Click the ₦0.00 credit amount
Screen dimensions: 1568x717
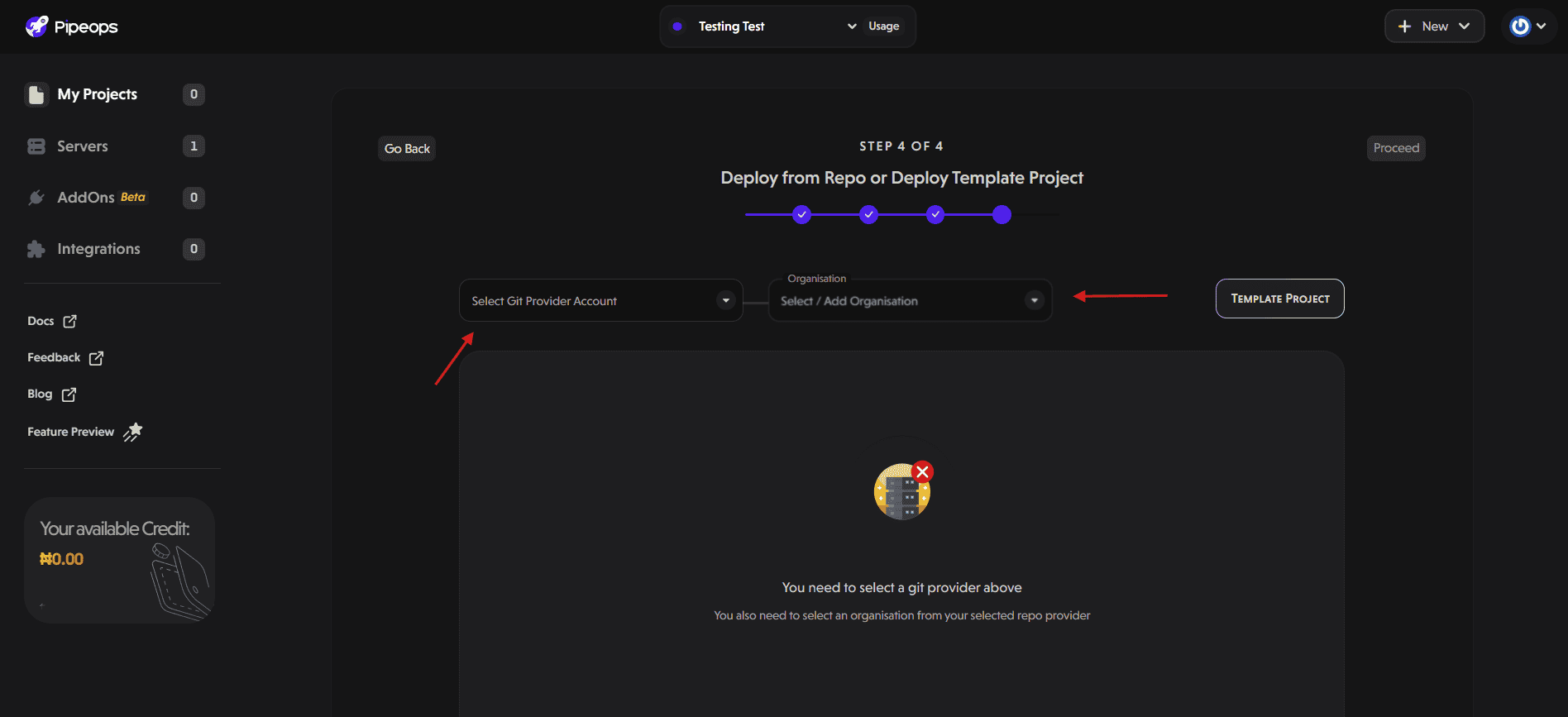click(x=62, y=559)
